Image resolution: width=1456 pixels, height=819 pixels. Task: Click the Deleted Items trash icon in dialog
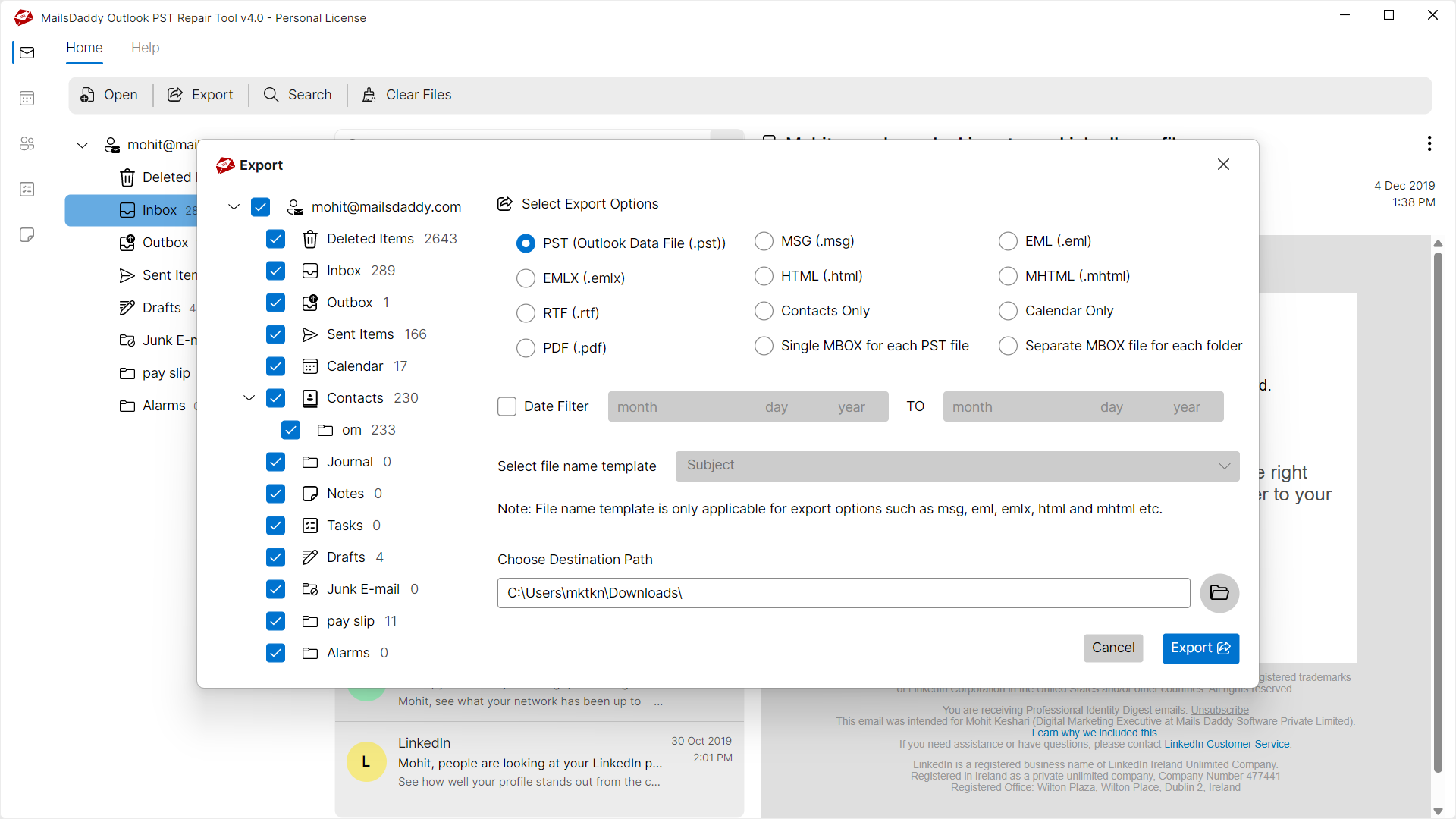click(x=310, y=239)
